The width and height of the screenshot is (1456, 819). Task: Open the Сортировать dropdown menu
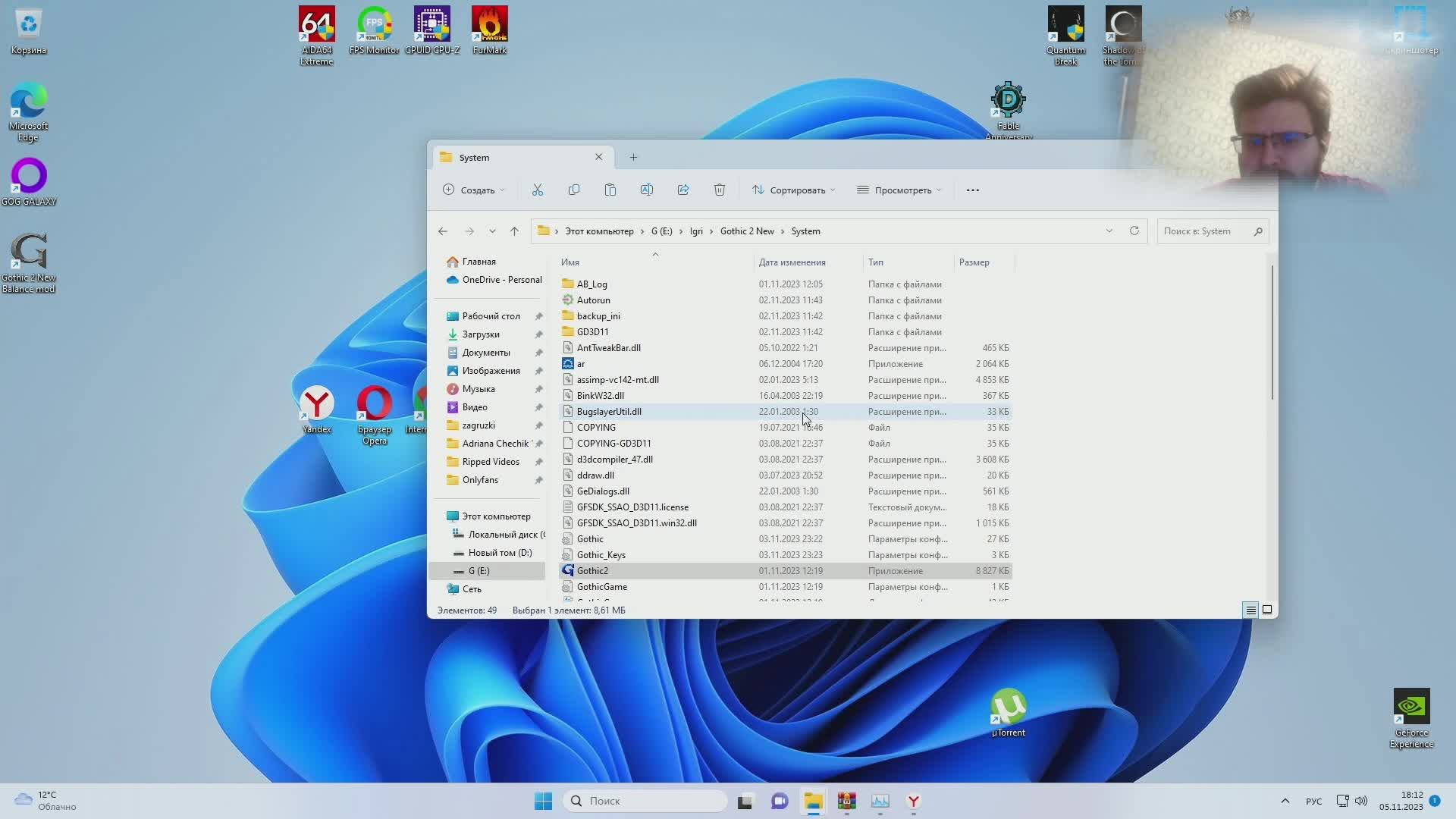tap(793, 190)
